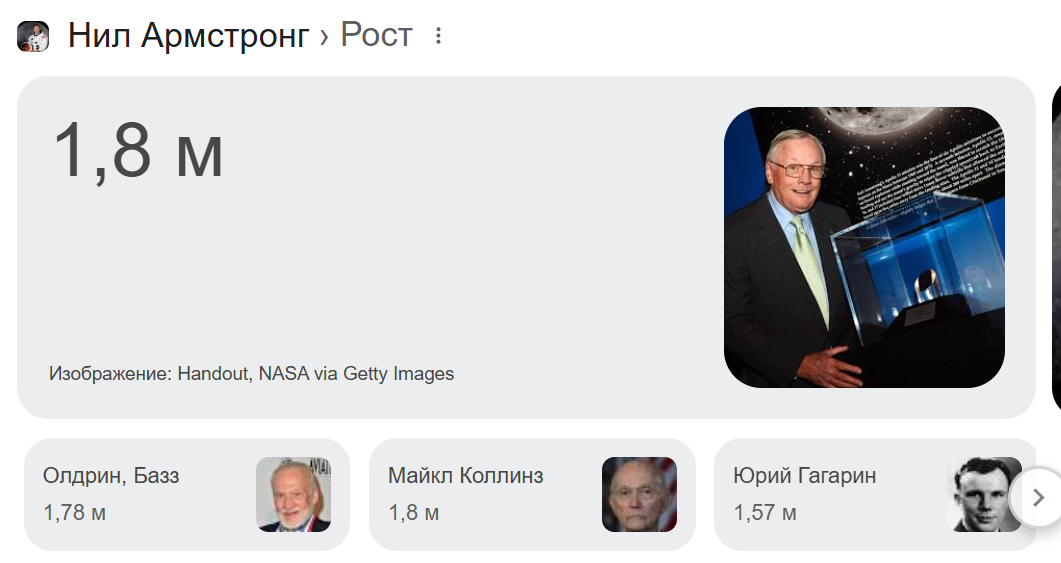Open Michael Collins's portrait thumbnail
This screenshot has width=1061, height=563.
pyautogui.click(x=639, y=494)
